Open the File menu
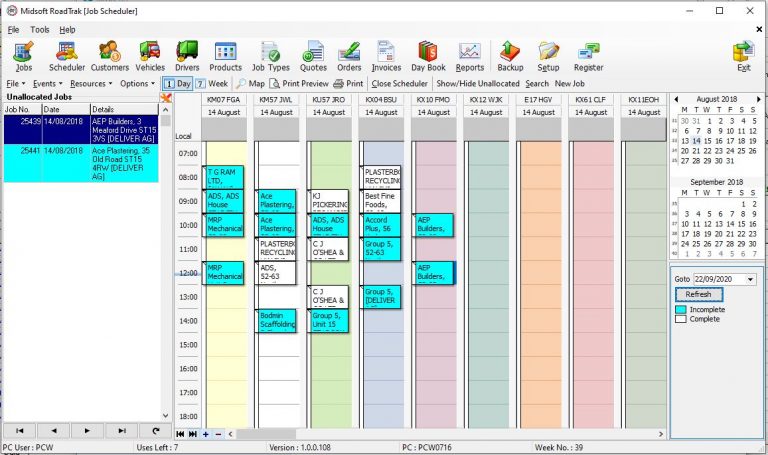Screen dimensions: 768x455 point(13,30)
